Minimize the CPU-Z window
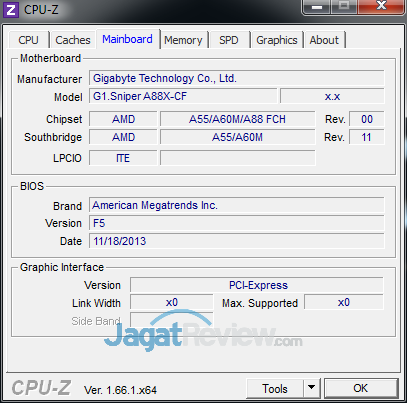This screenshot has width=407, height=403. pos(316,7)
